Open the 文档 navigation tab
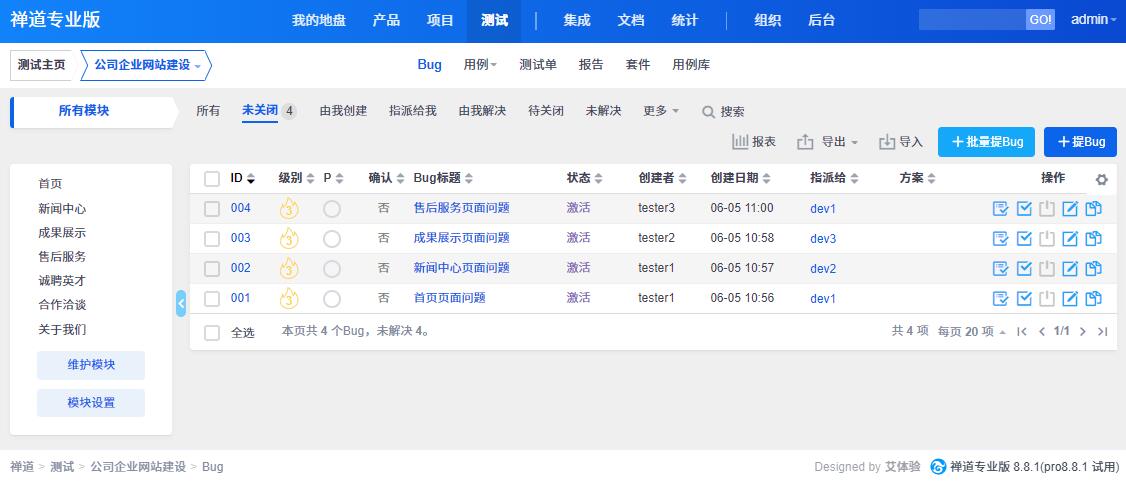This screenshot has height=483, width=1126. [631, 20]
